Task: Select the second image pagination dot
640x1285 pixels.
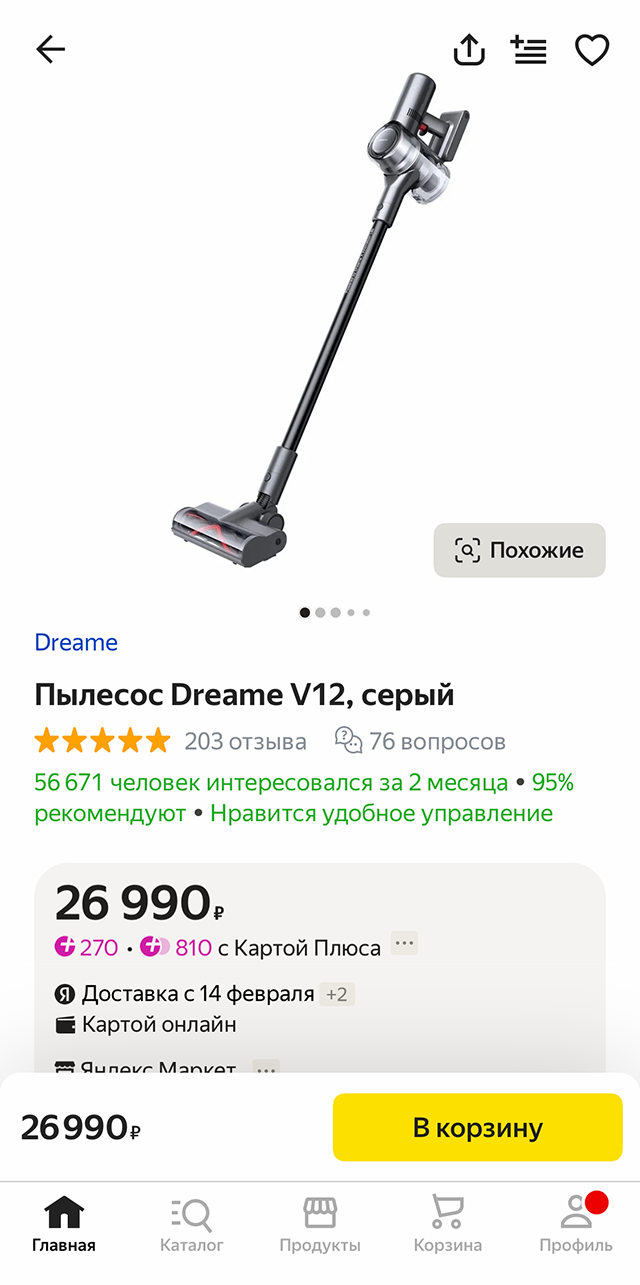Action: (320, 612)
